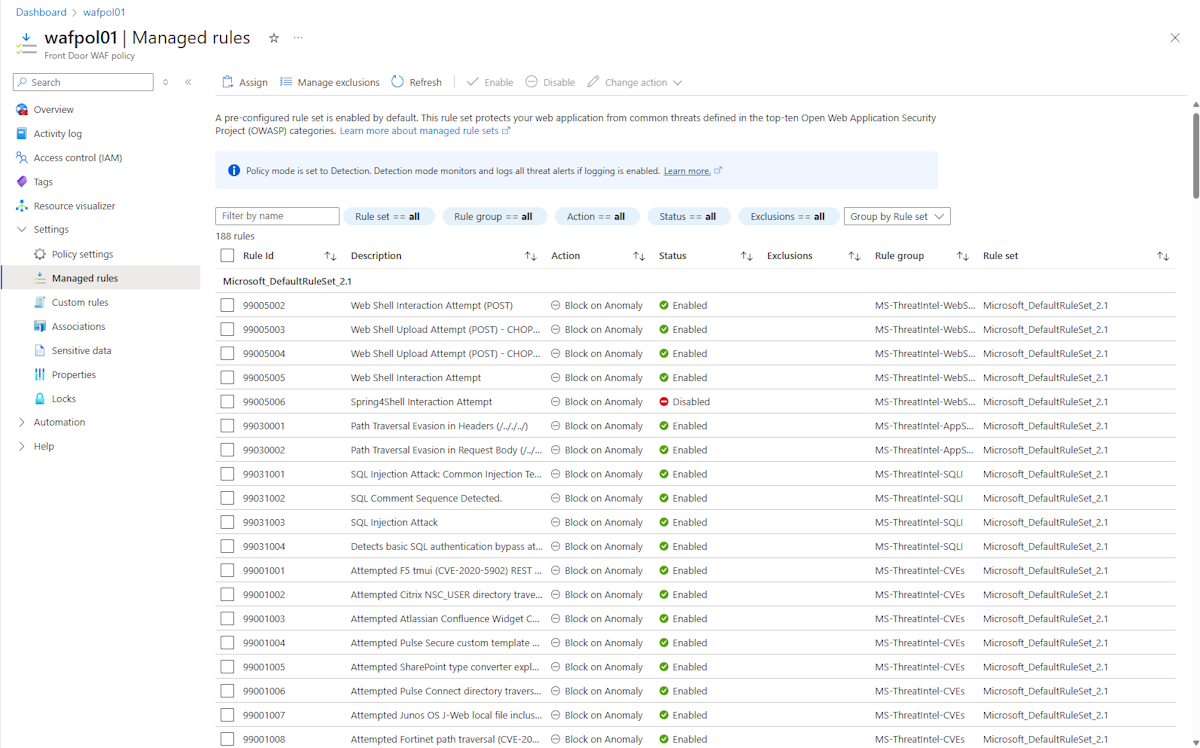Image resolution: width=1200 pixels, height=748 pixels.
Task: Click the sidebar expand/collapse diamond icon next to Search
Action: coord(166,82)
